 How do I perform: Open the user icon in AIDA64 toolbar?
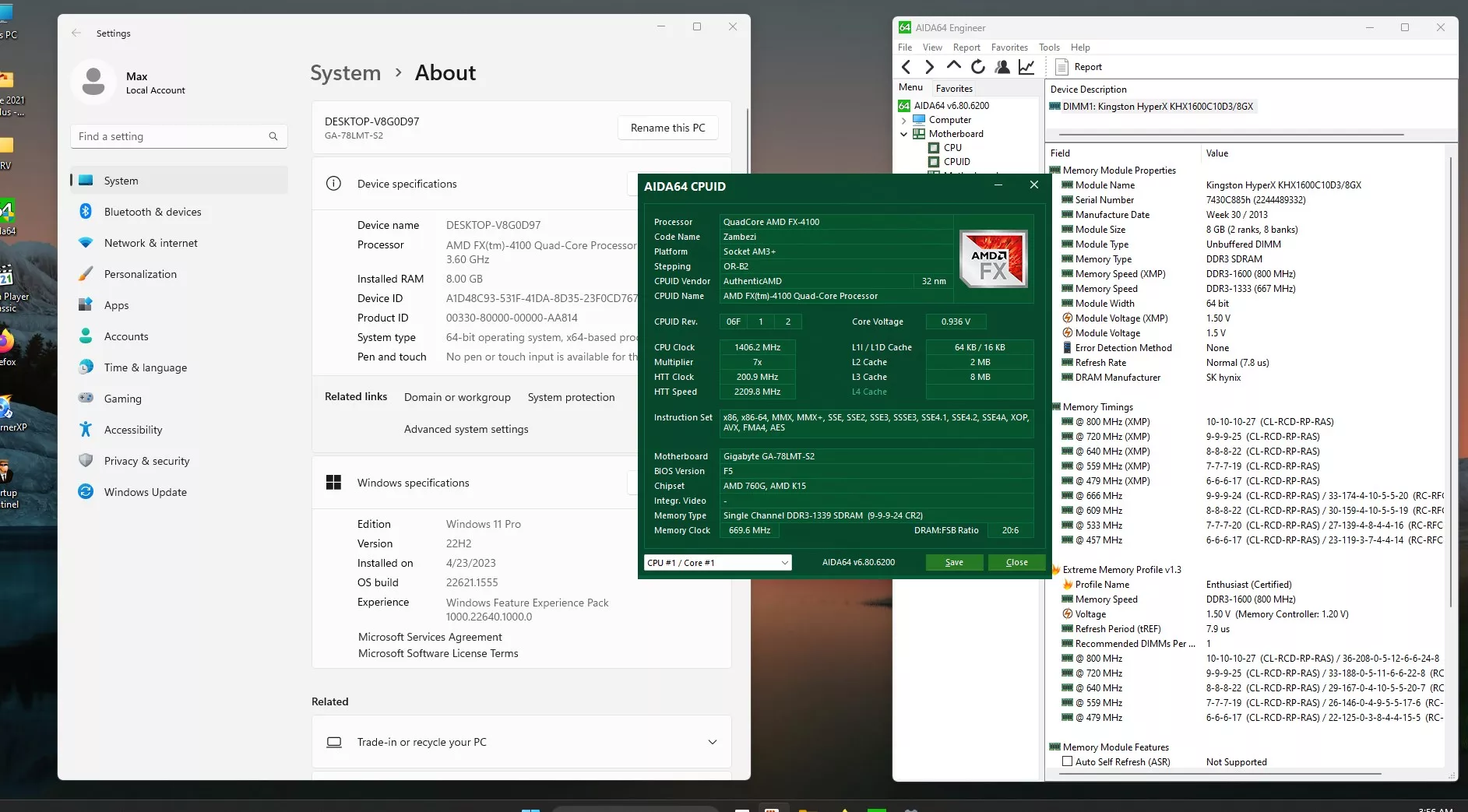1002,67
